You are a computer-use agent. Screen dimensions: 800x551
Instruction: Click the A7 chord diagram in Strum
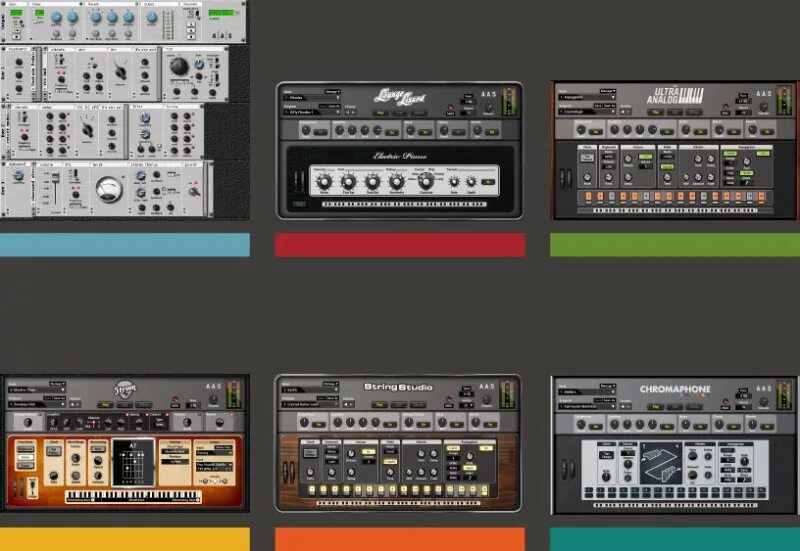pyautogui.click(x=134, y=462)
